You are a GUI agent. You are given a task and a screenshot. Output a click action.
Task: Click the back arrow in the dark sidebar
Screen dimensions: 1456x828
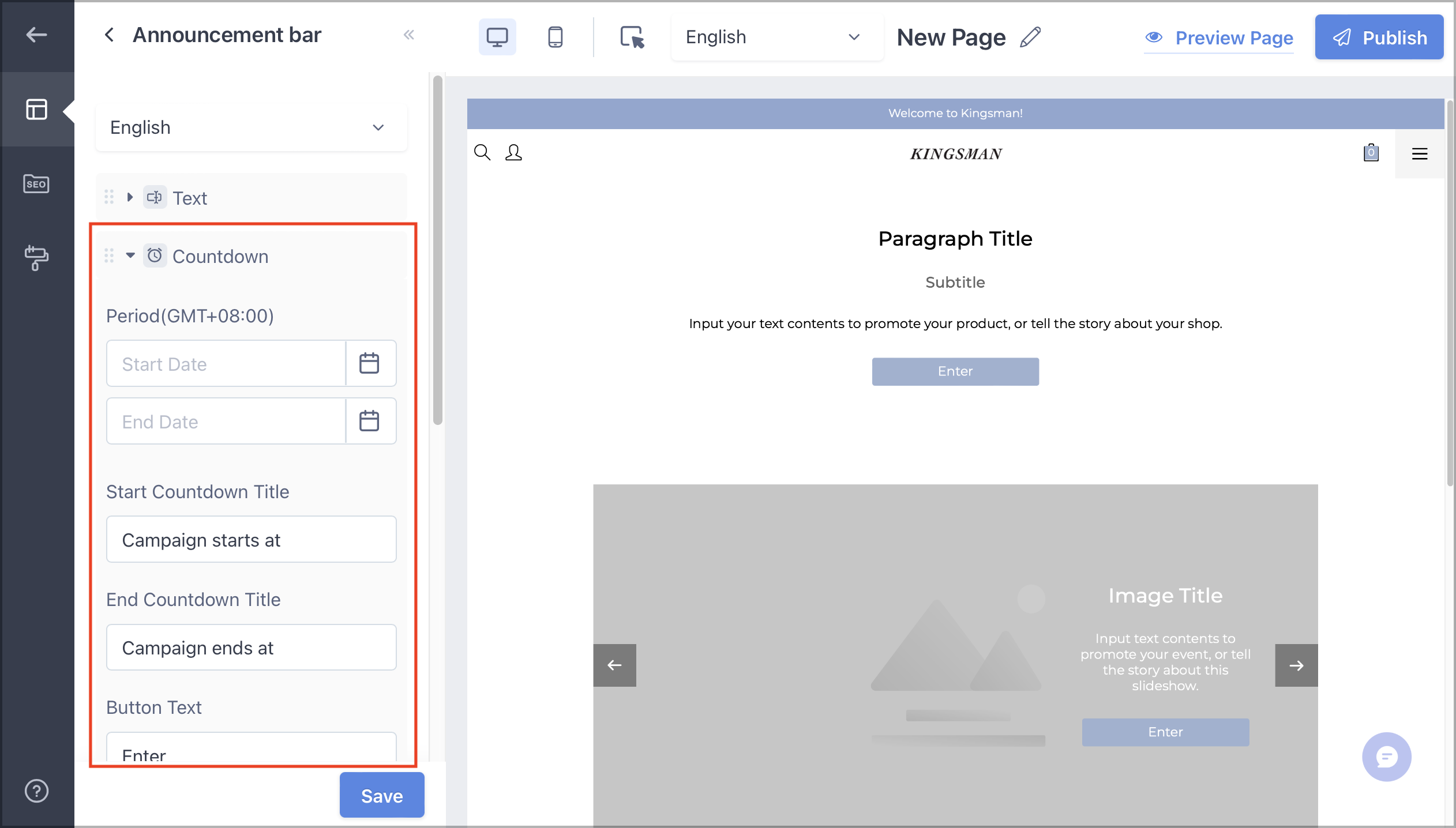36,35
